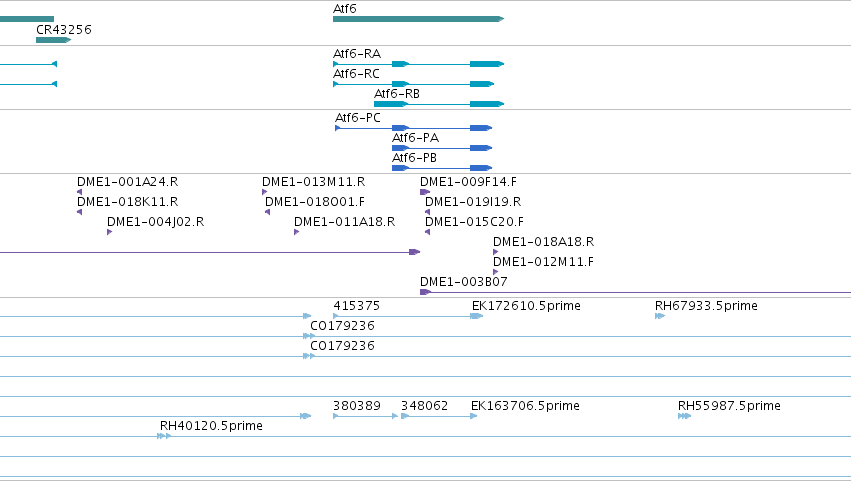This screenshot has width=851, height=481.
Task: Select the DME1-018O01.F marker
Action: [268, 212]
